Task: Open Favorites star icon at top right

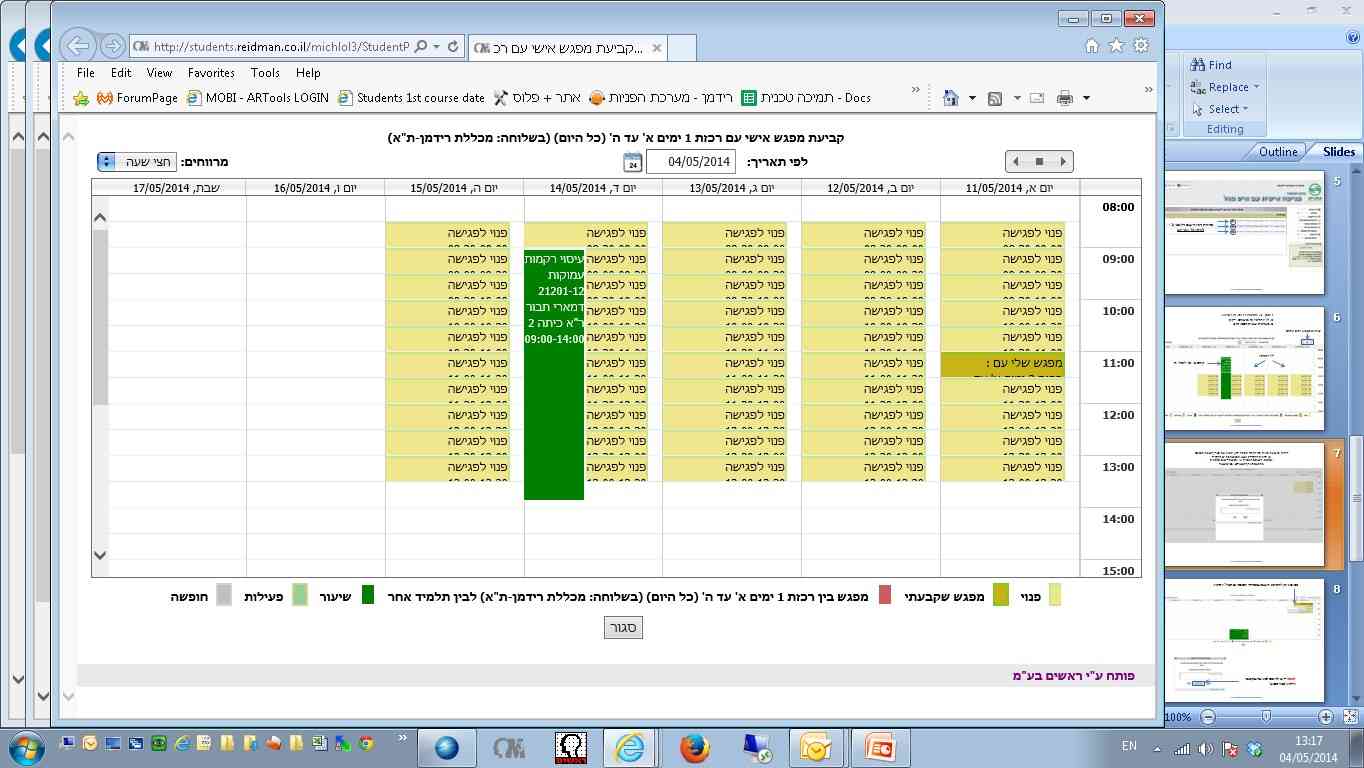Action: 1116,46
